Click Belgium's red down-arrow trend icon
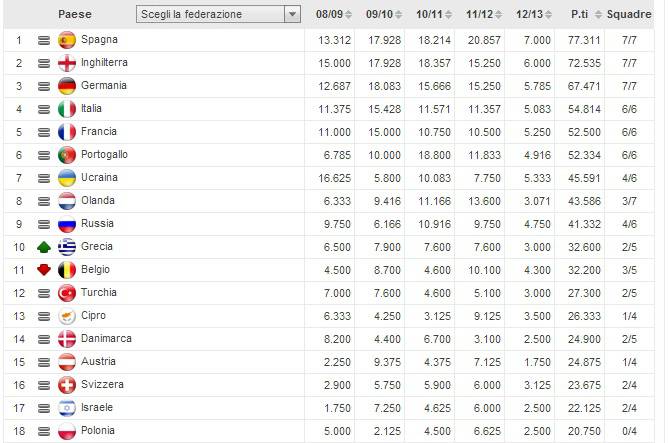This screenshot has width=668, height=443. tap(44, 270)
